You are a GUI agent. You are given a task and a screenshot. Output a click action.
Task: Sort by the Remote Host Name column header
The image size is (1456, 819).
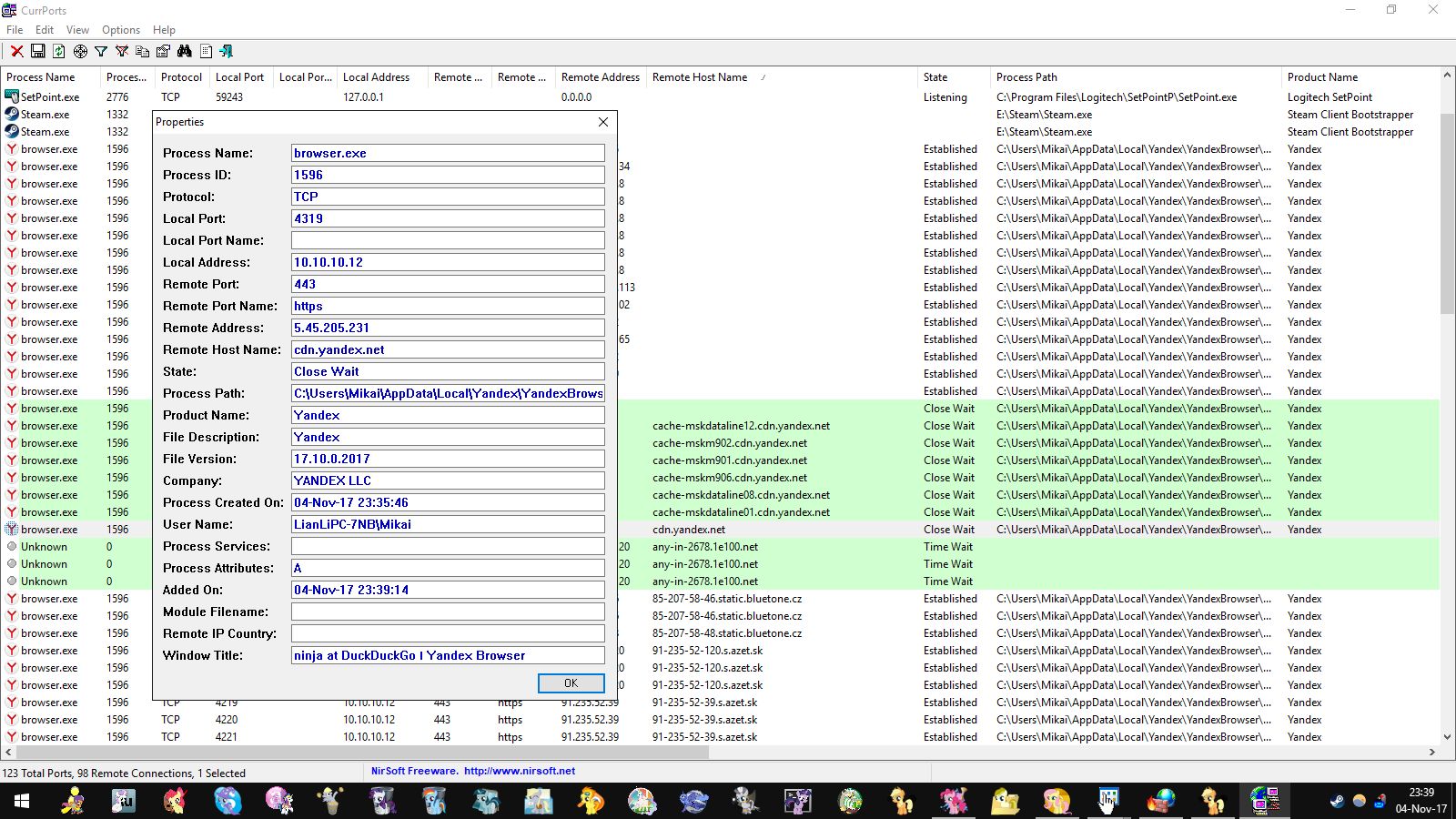tap(700, 77)
